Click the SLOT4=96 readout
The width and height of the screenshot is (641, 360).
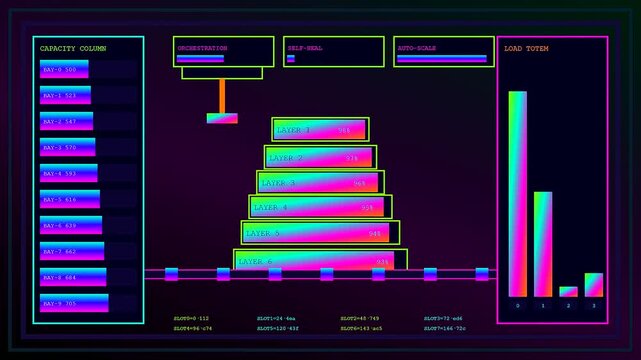pyautogui.click(x=193, y=328)
